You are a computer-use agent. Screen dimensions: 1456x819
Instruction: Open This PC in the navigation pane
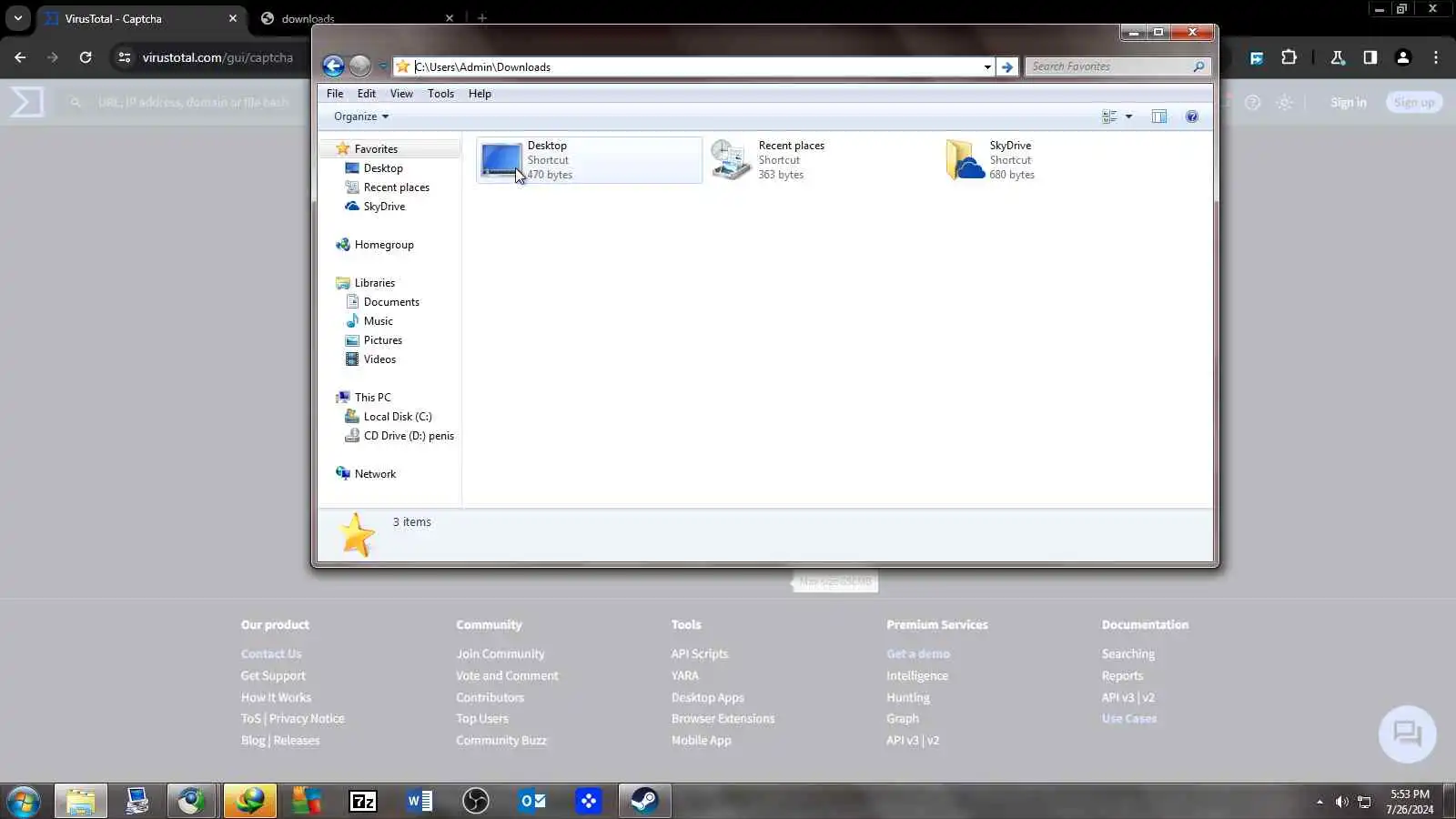(x=372, y=398)
